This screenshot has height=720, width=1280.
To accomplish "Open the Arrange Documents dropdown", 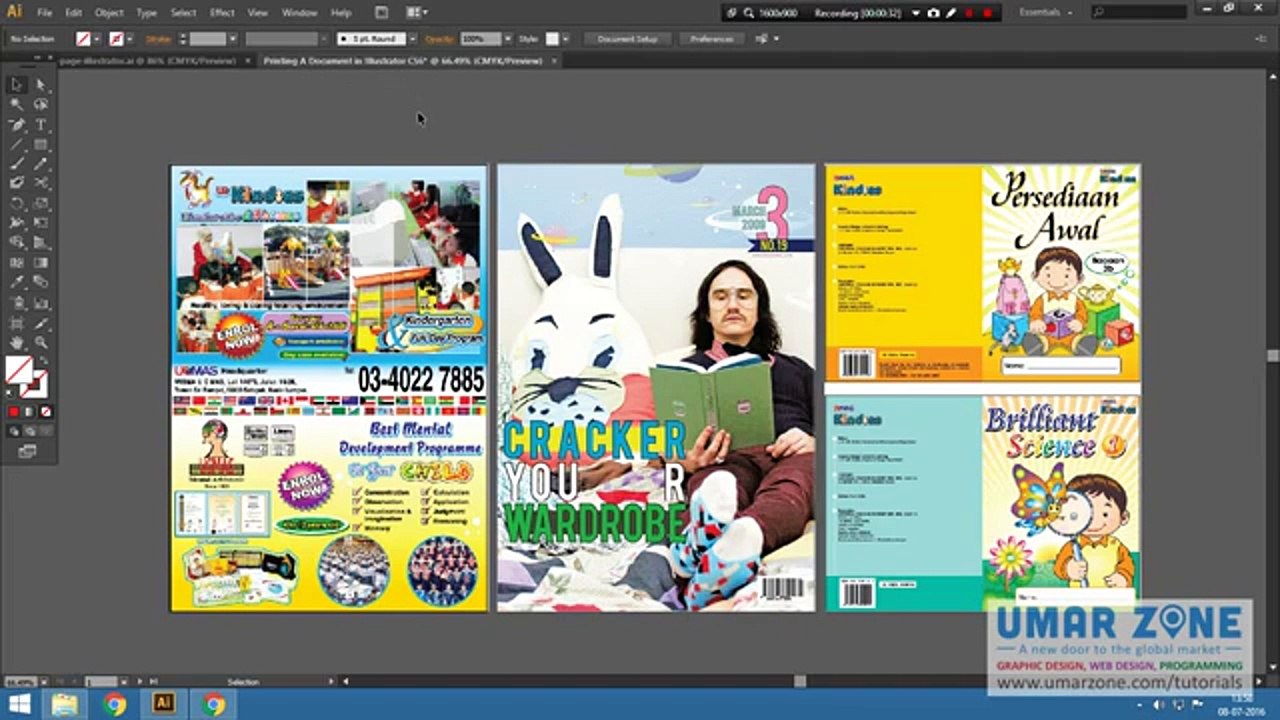I will pos(417,13).
